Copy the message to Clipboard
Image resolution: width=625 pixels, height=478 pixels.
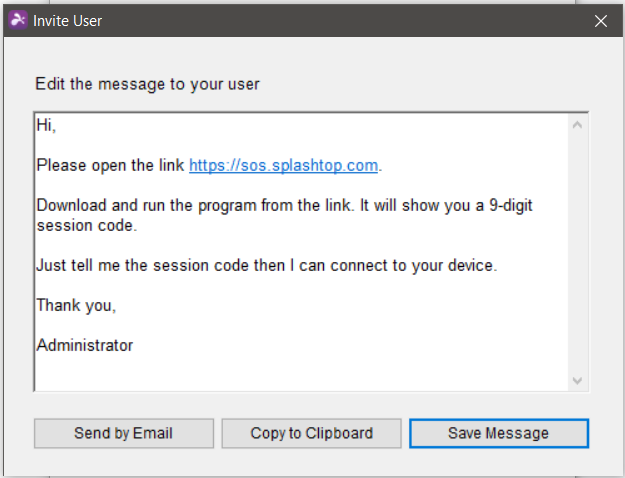(311, 433)
